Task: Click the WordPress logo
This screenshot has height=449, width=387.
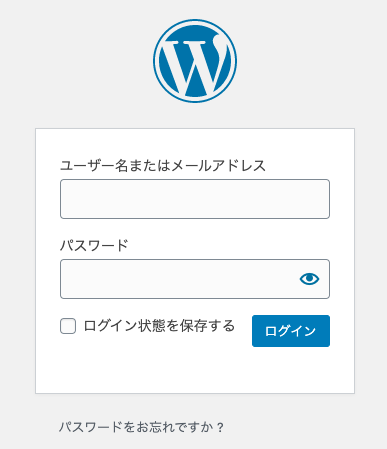Action: (195, 61)
